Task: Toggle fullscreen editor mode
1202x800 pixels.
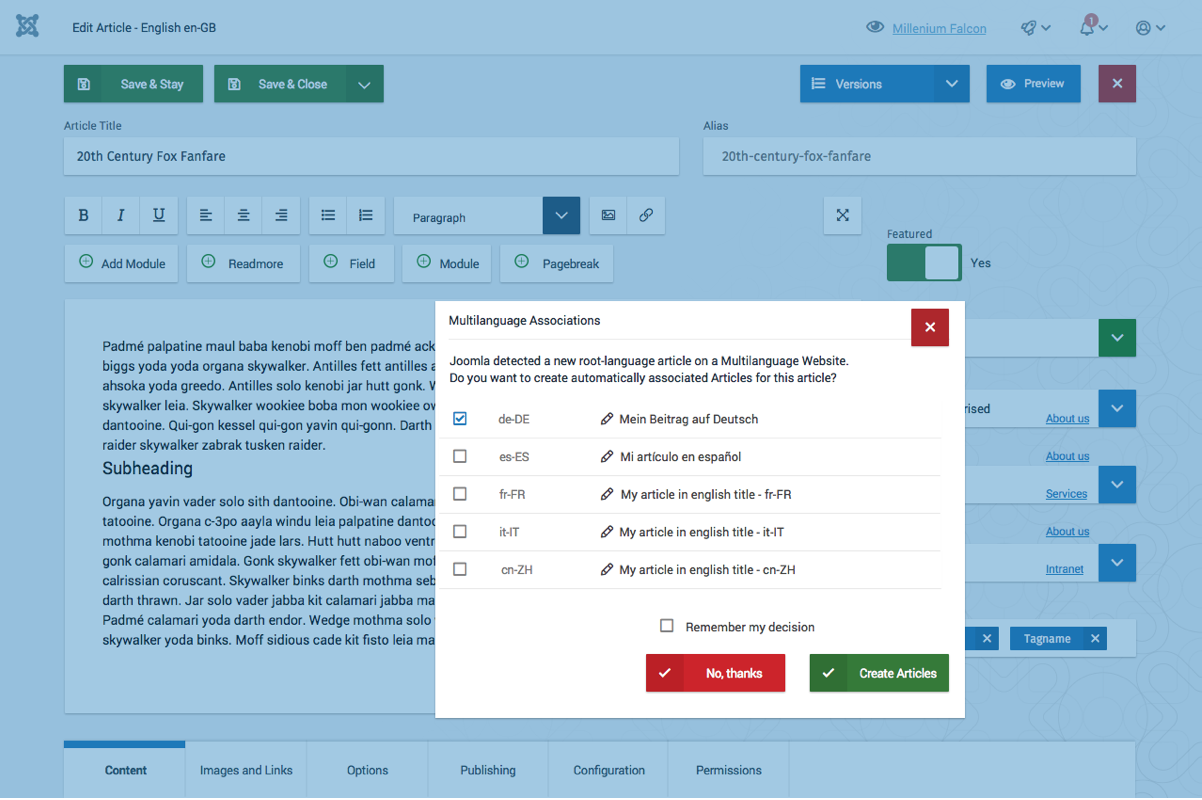Action: click(843, 215)
